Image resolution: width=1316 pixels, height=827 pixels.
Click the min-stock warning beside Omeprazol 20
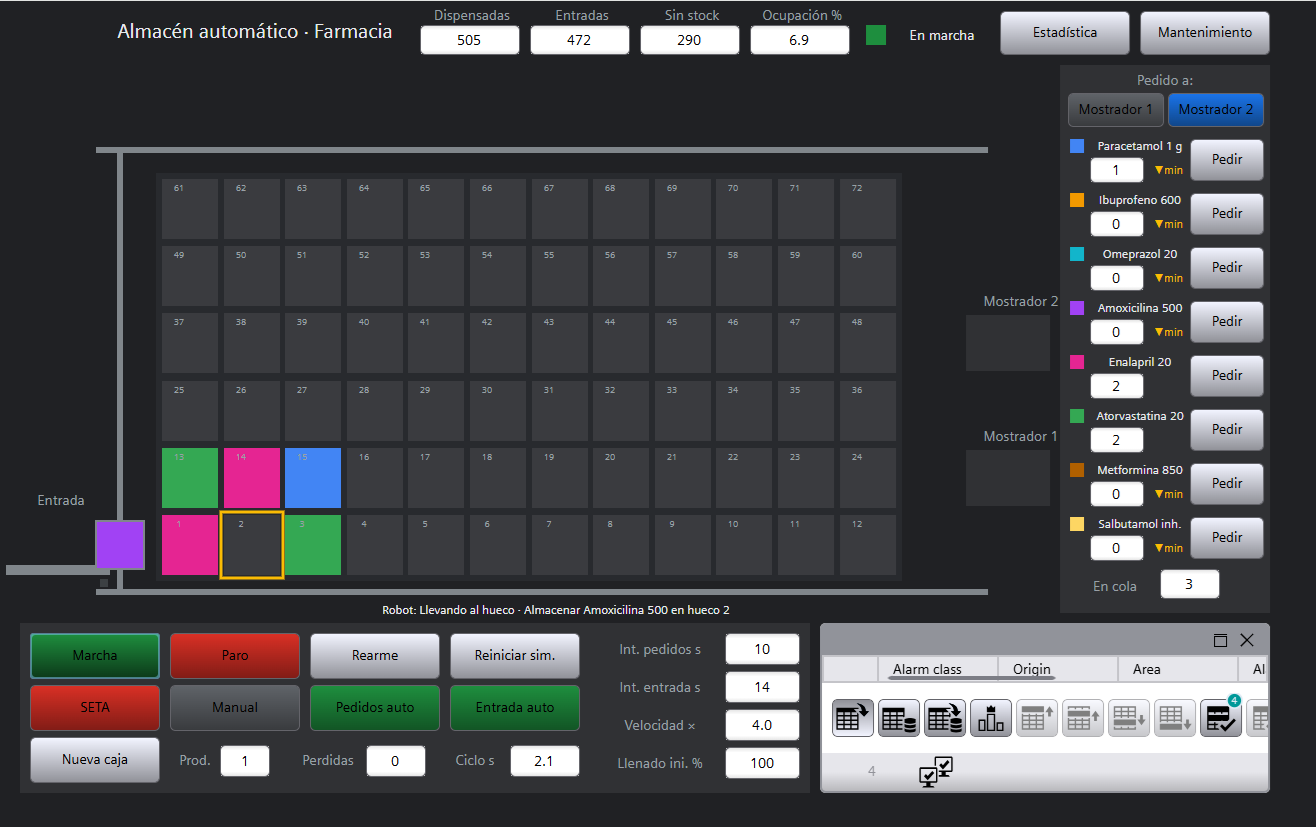point(1168,278)
